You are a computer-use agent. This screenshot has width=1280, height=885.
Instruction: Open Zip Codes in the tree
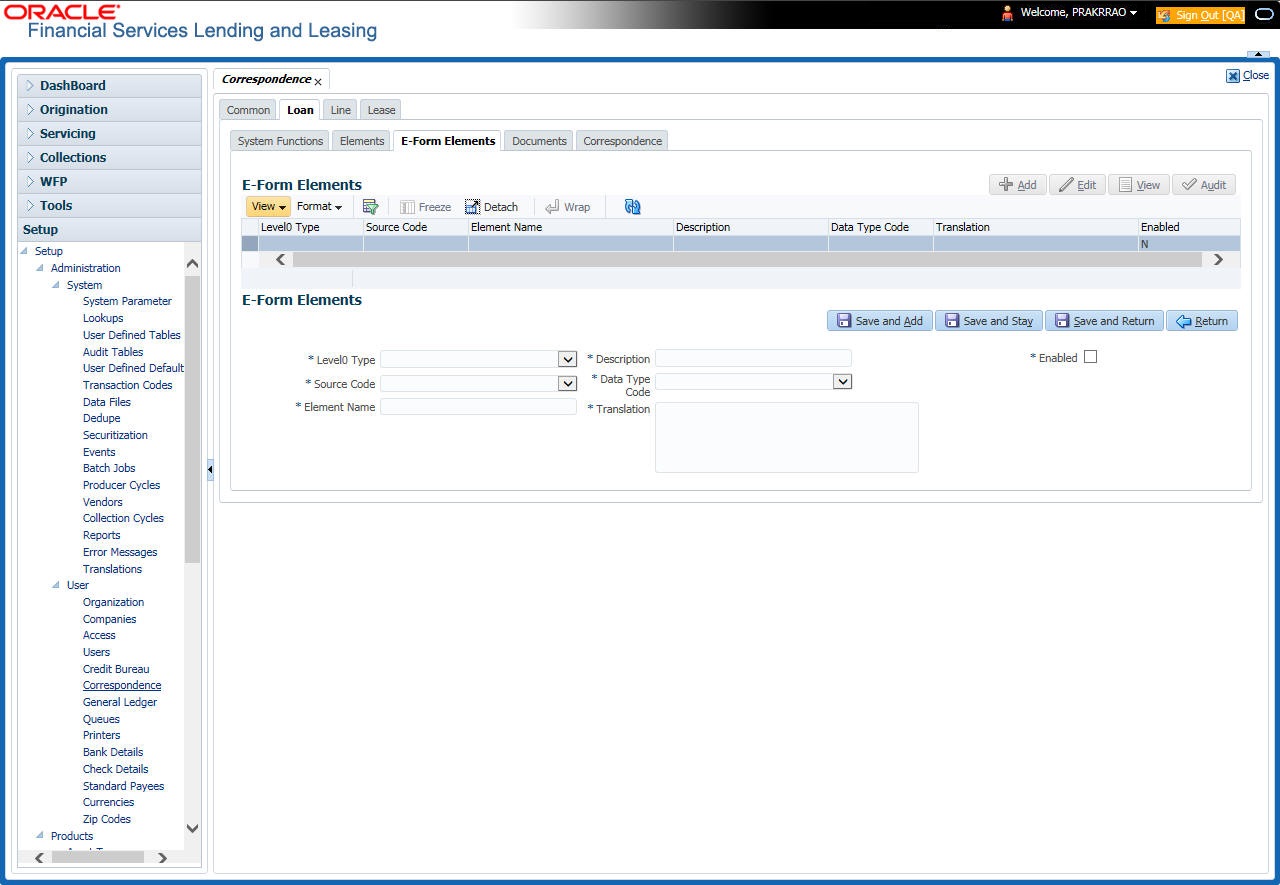pyautogui.click(x=107, y=819)
